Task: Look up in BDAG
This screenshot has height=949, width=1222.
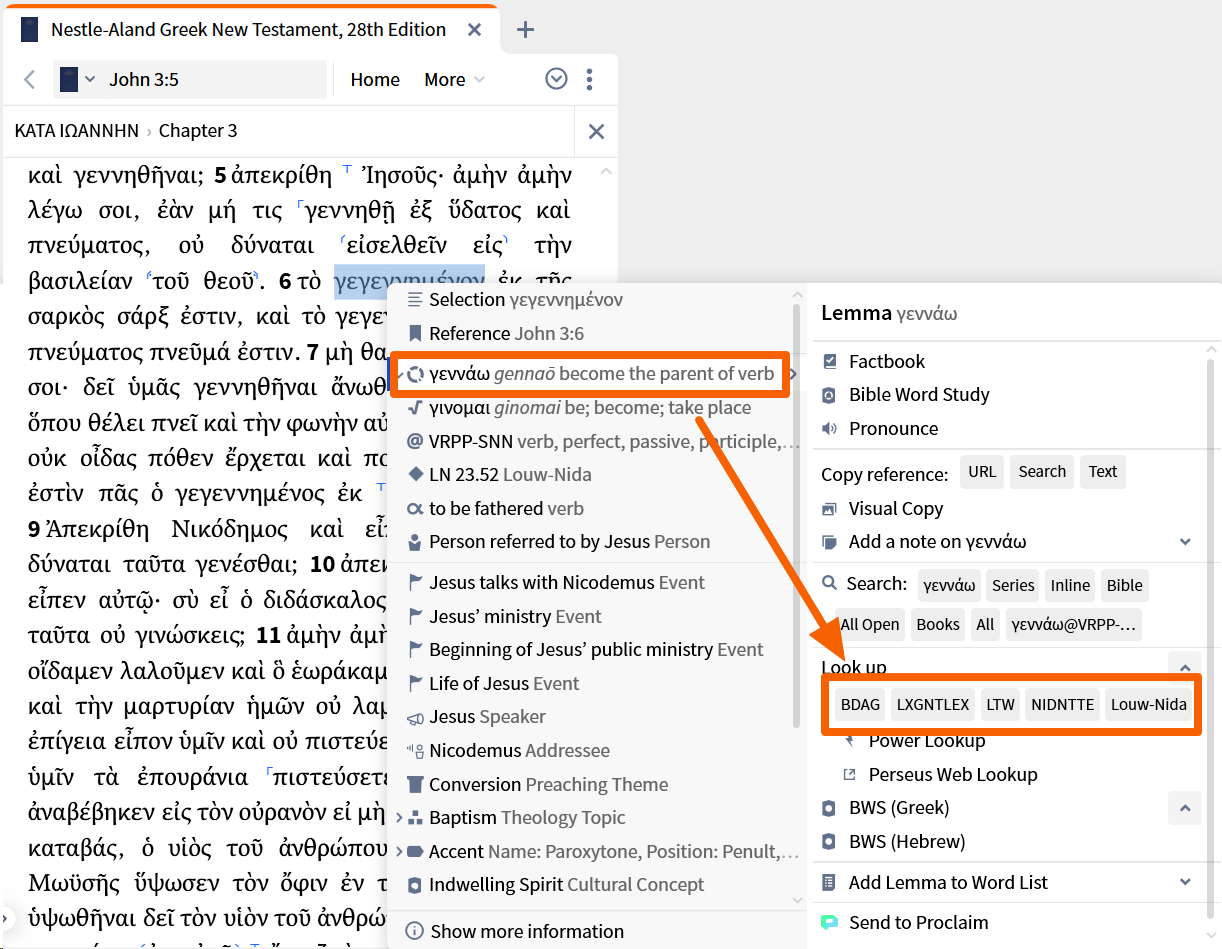Action: [x=860, y=704]
